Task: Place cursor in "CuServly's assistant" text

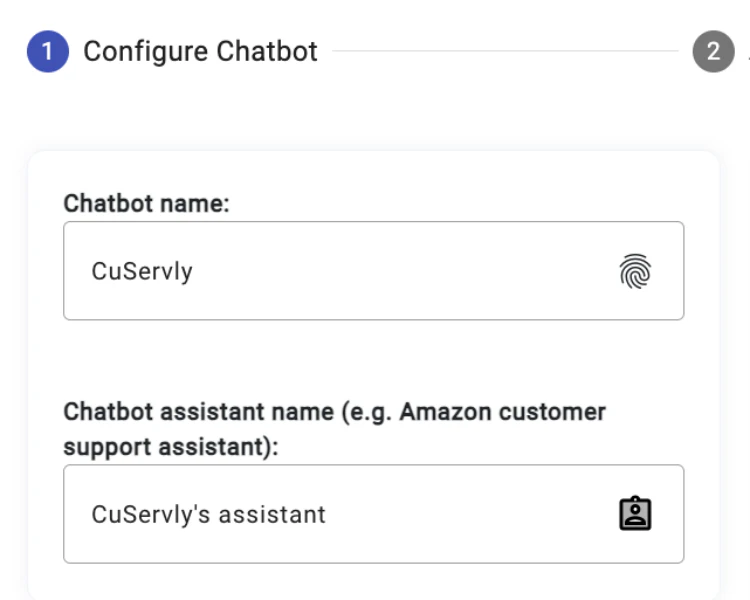Action: click(x=208, y=514)
